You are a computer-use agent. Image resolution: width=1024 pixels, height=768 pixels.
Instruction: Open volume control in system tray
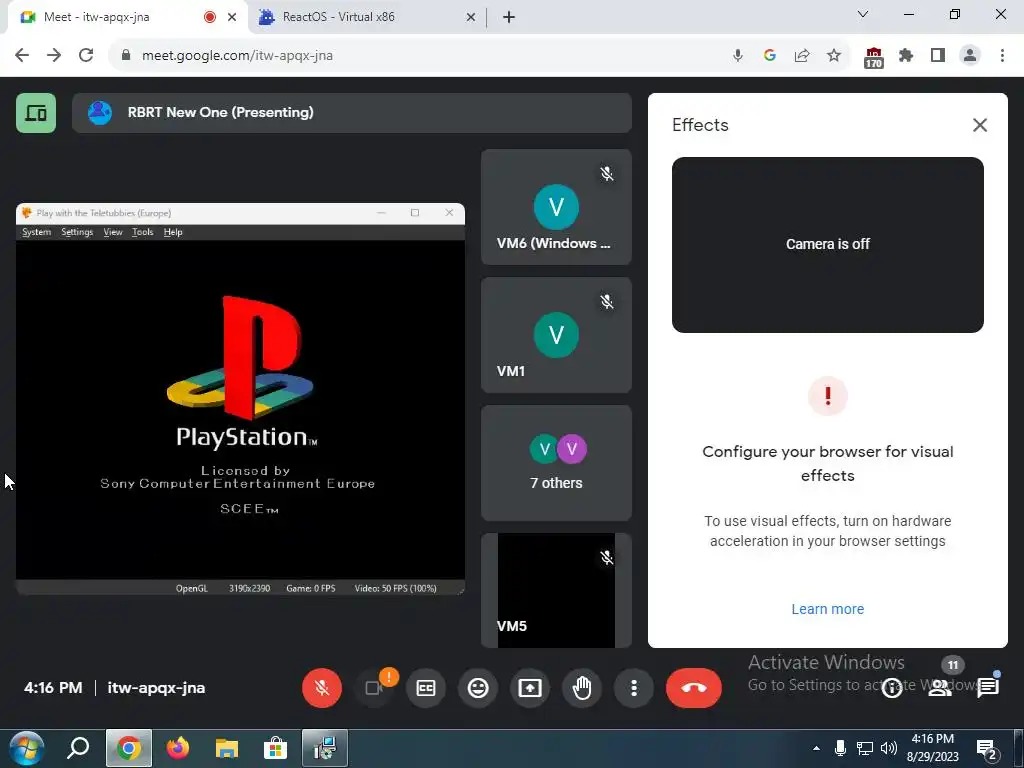pos(888,748)
